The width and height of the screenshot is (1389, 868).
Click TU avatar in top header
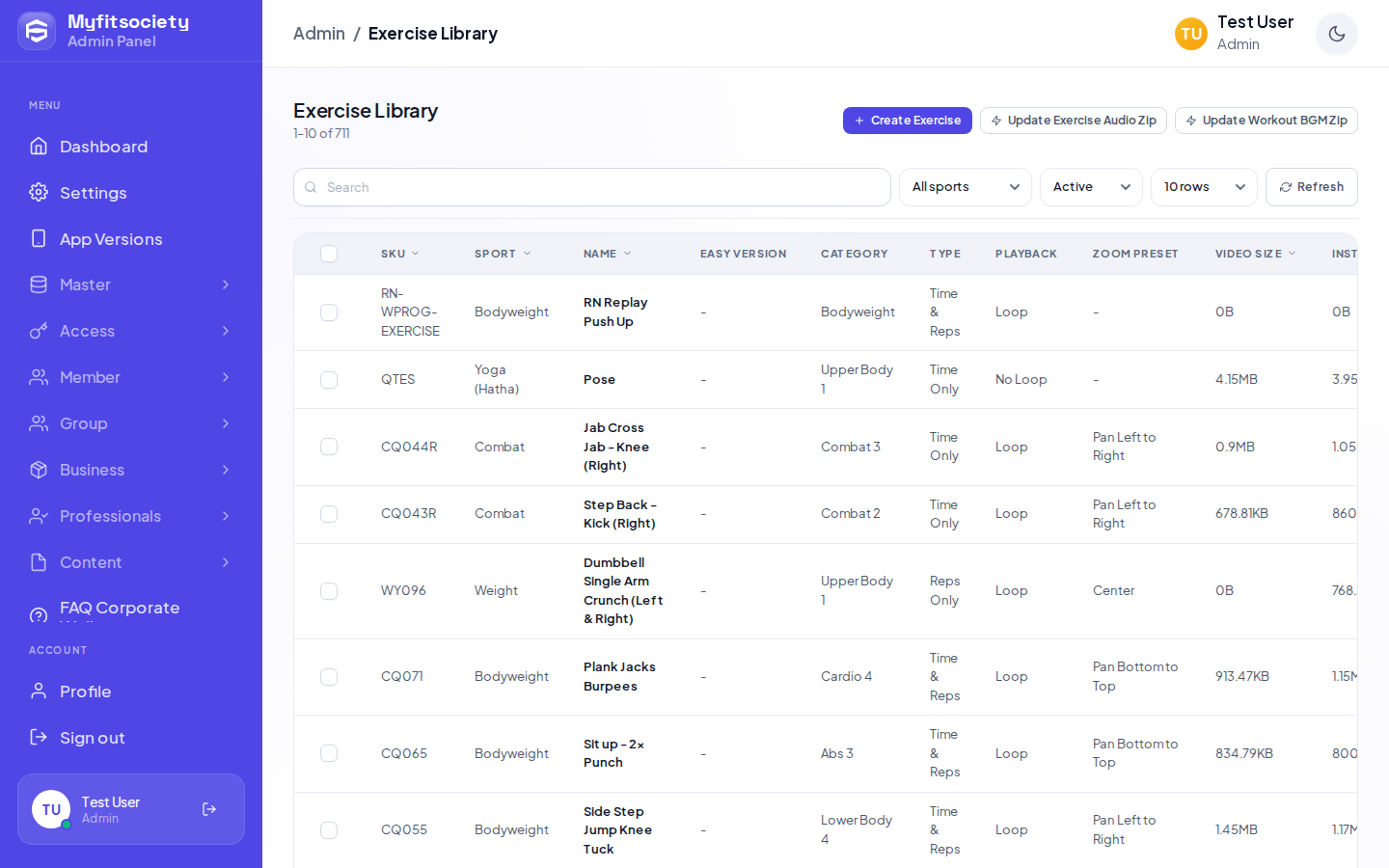point(1191,34)
